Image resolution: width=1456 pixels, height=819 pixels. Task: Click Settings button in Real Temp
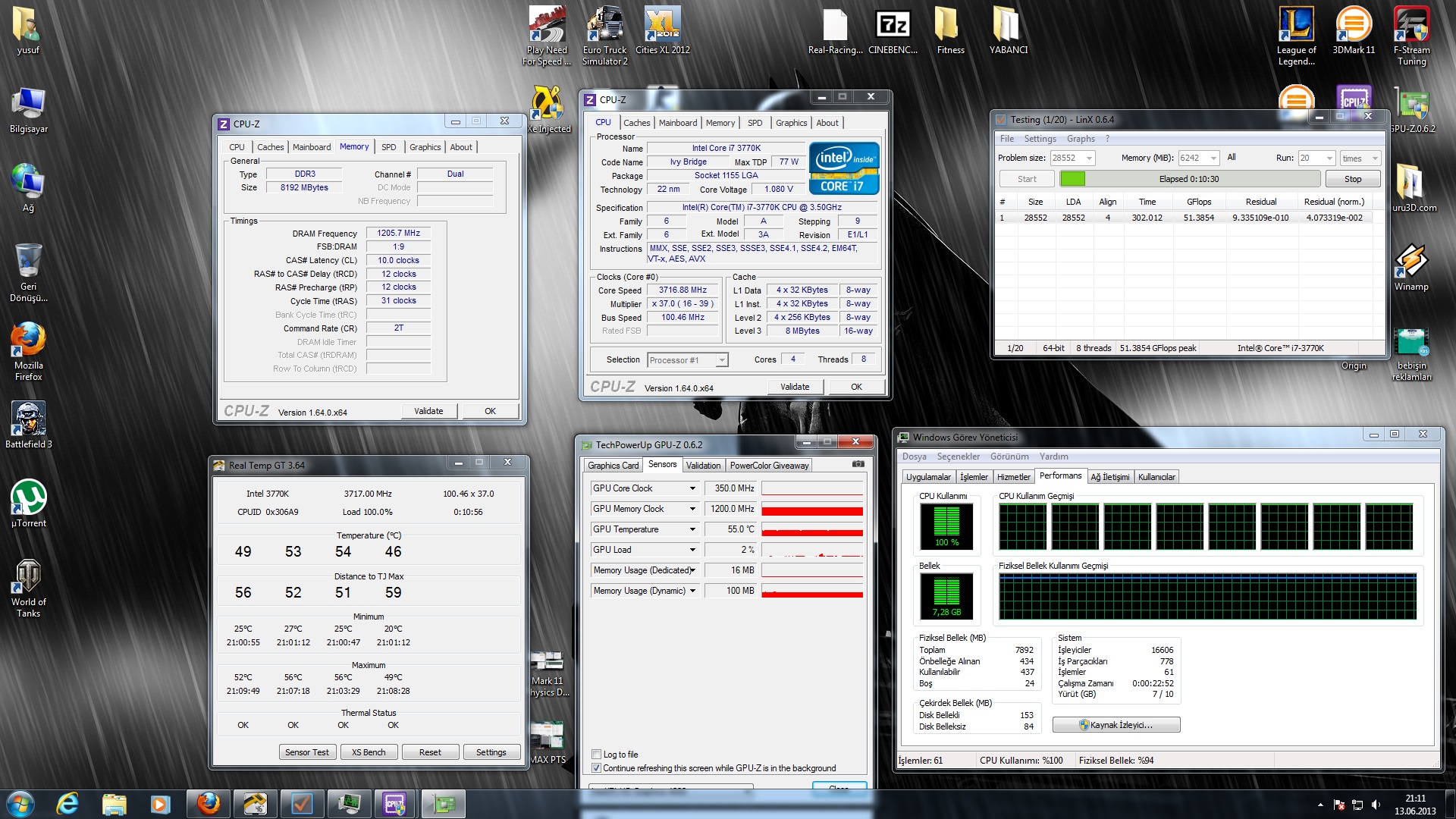[491, 752]
